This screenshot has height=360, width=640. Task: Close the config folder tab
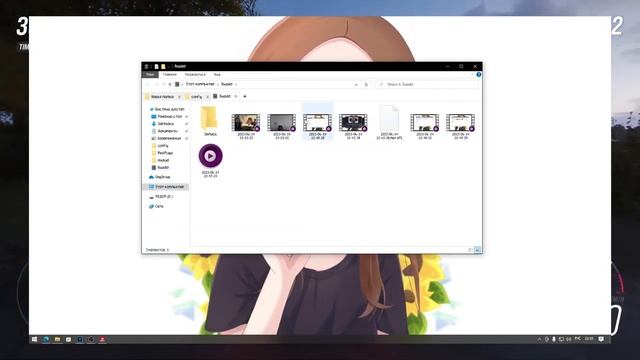[207, 97]
